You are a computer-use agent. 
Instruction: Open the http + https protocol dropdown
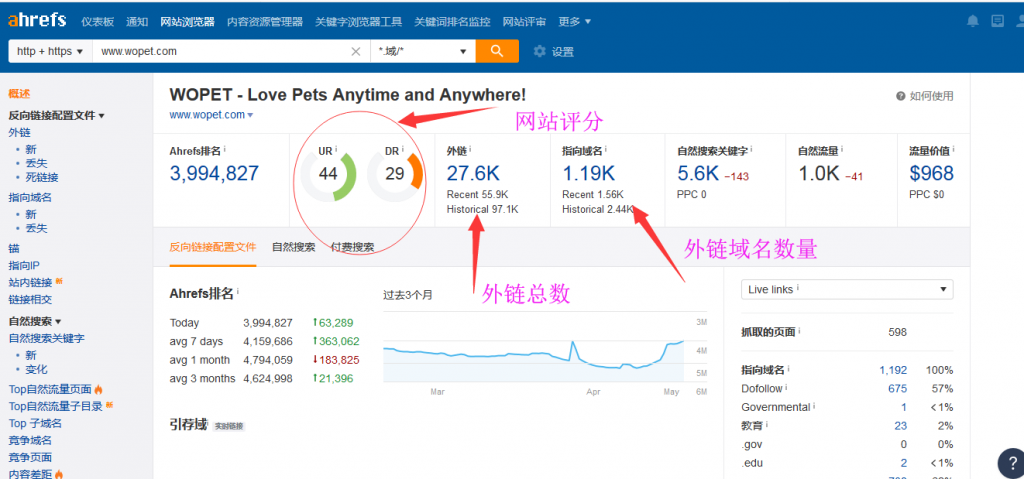[x=50, y=52]
